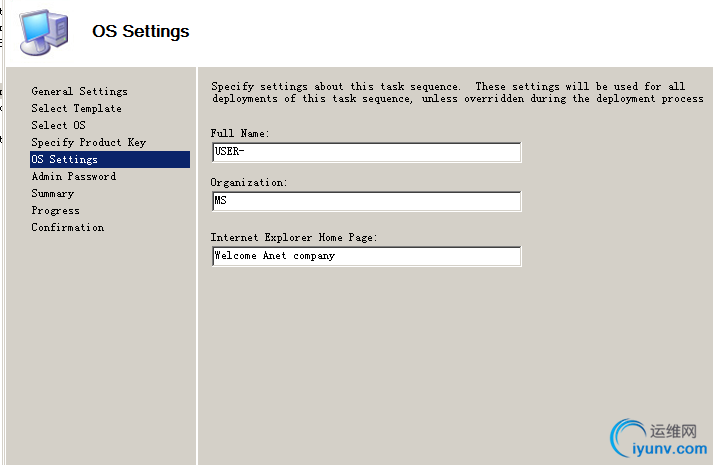
Task: Open the Confirmation step
Action: (x=67, y=227)
